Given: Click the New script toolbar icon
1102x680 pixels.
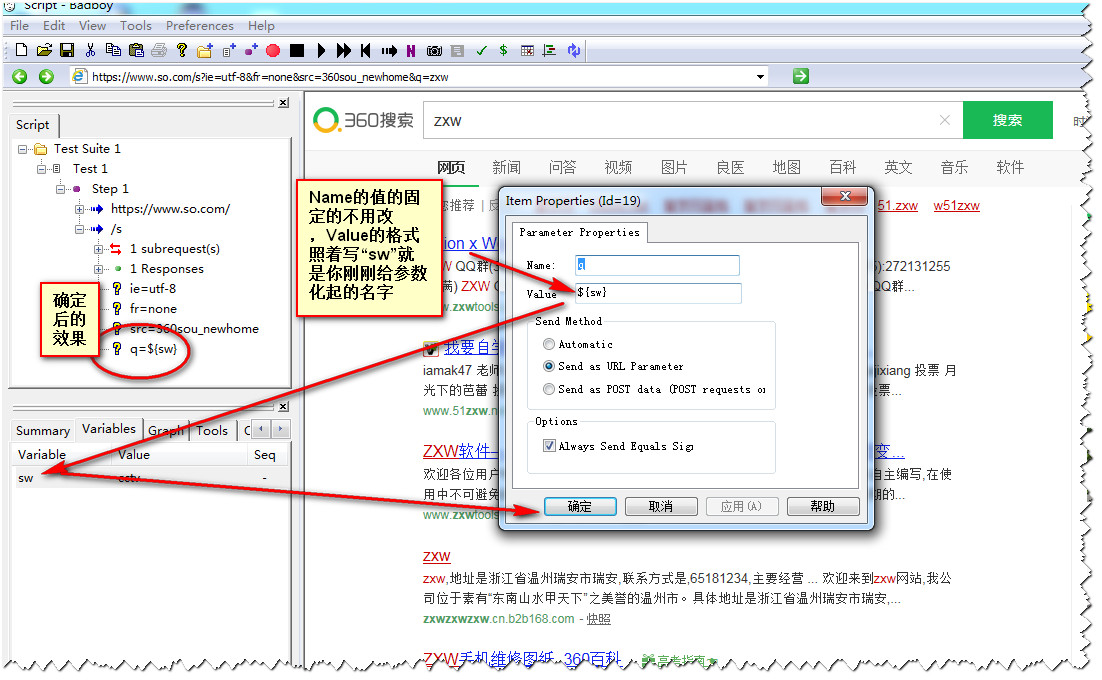Looking at the screenshot, I should pos(21,50).
